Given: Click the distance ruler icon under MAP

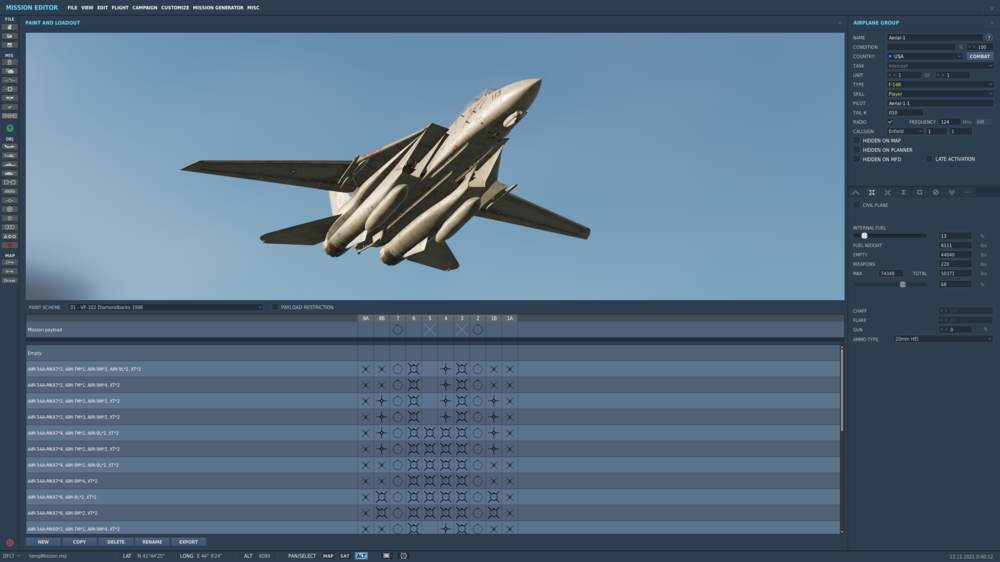Looking at the screenshot, I should tap(10, 272).
